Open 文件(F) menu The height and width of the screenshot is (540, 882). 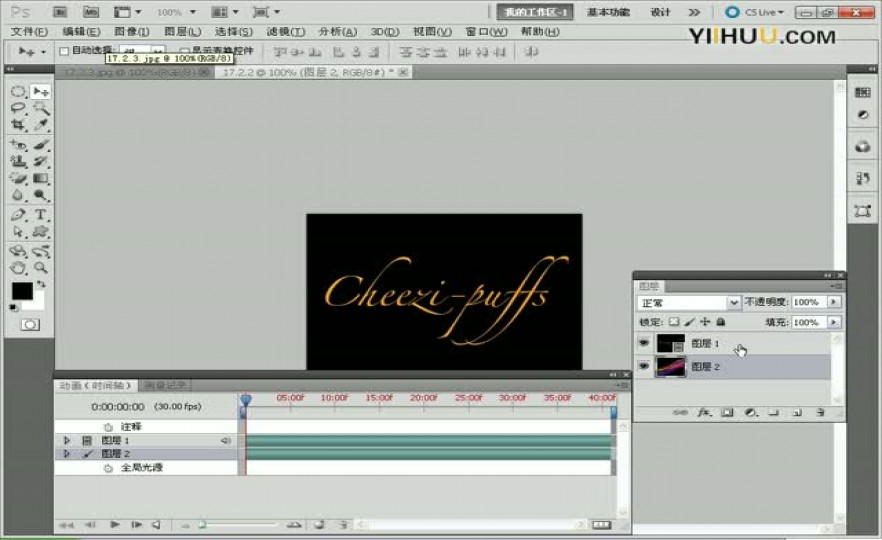click(29, 32)
